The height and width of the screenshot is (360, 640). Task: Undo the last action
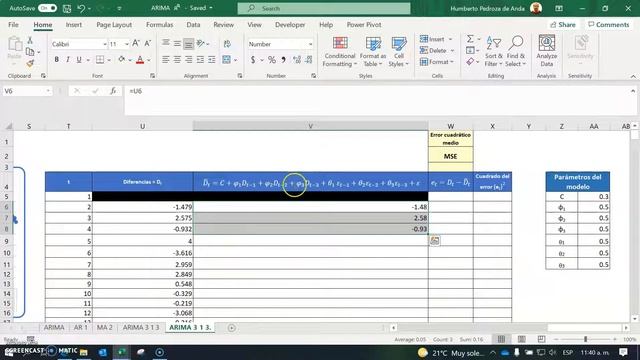[81, 8]
